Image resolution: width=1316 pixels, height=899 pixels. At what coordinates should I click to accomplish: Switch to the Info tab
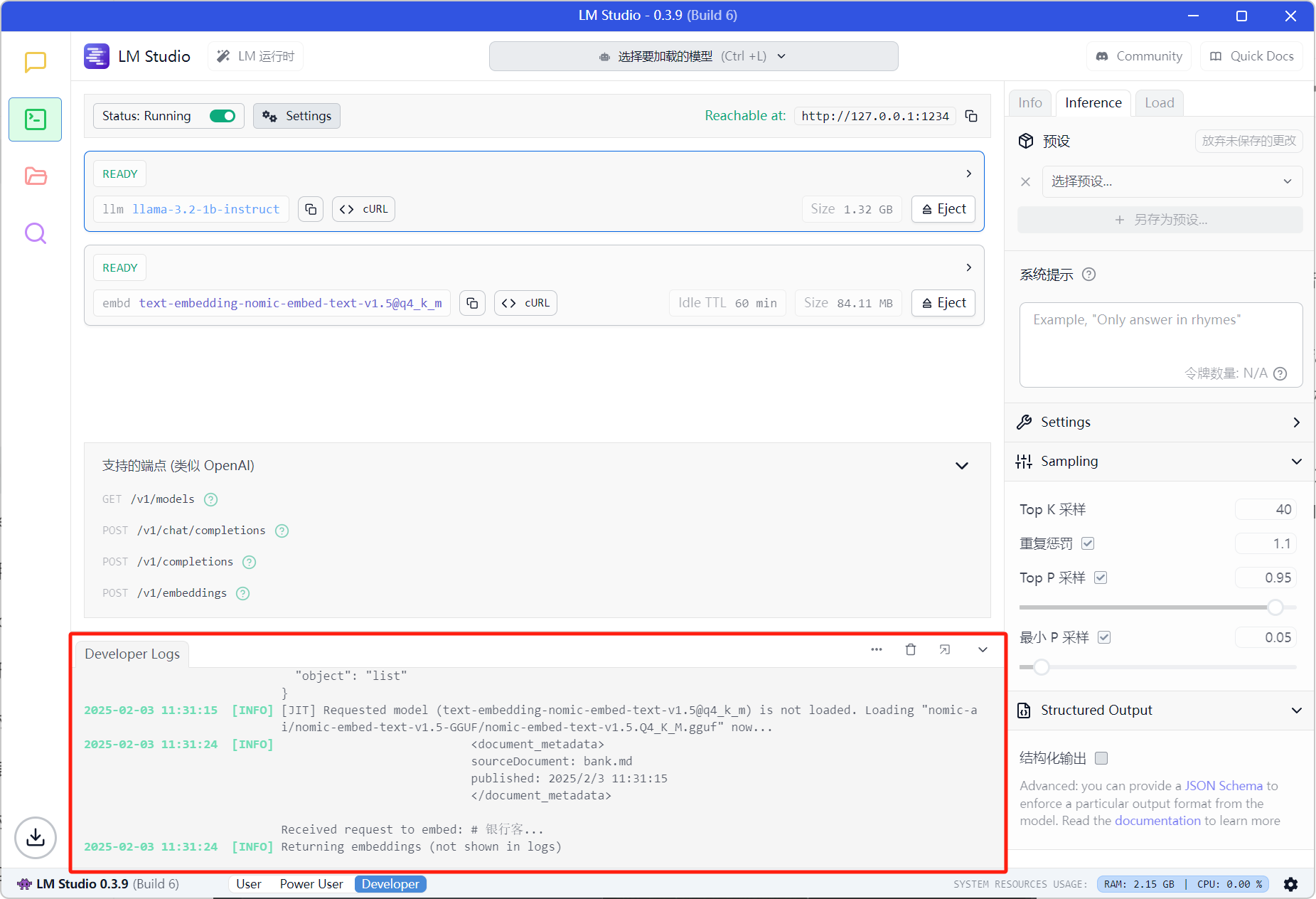pos(1029,103)
